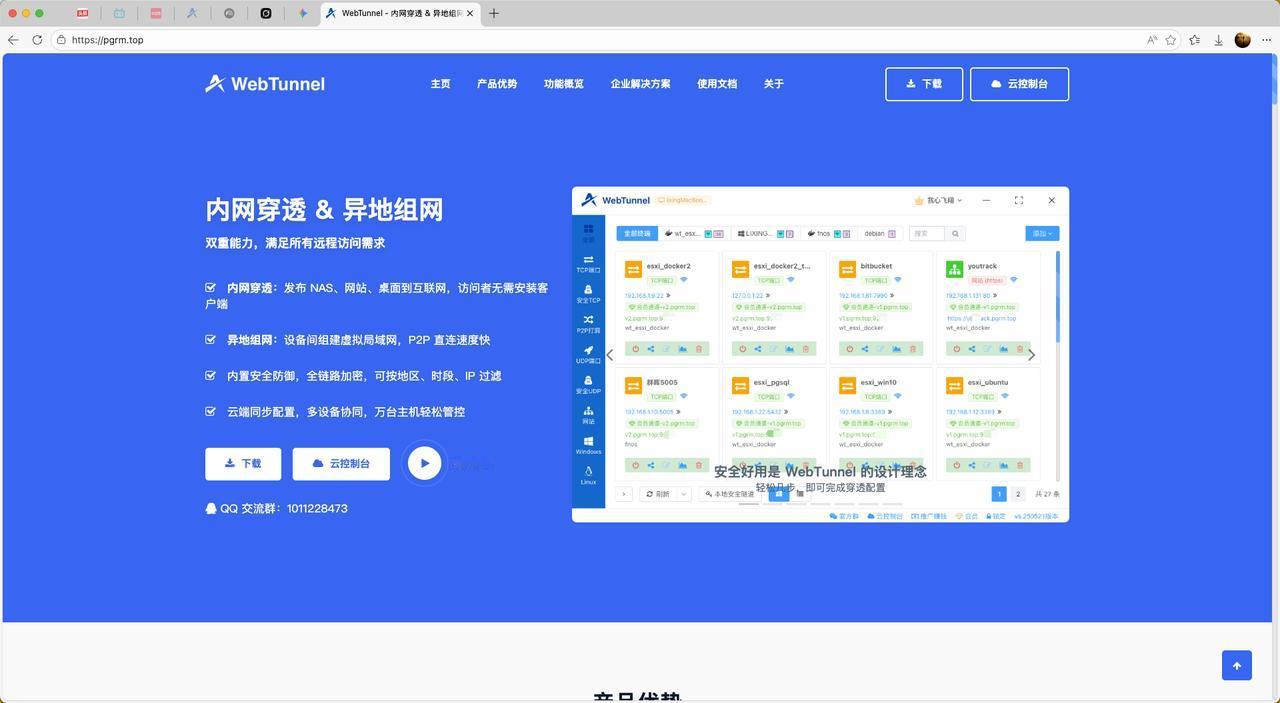Image resolution: width=1280 pixels, height=703 pixels.
Task: Open the profile avatar in browser toolbar
Action: 1243,40
